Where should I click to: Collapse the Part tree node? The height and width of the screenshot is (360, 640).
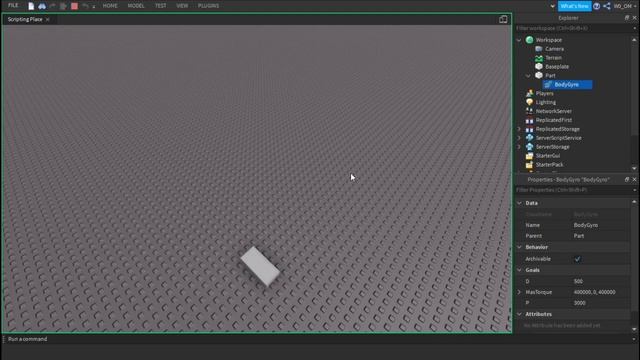click(528, 76)
